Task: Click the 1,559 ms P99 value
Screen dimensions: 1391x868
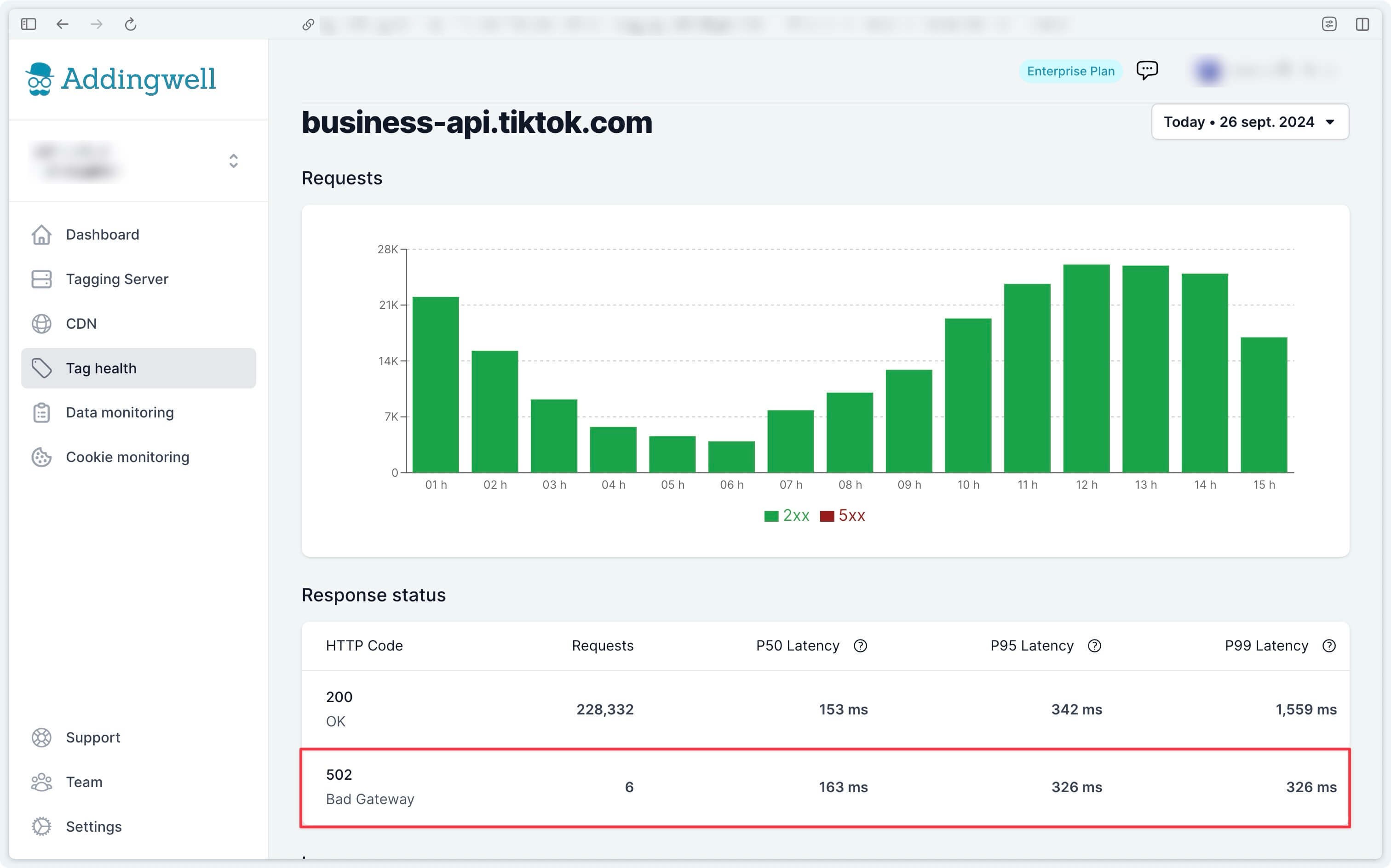Action: click(1306, 709)
